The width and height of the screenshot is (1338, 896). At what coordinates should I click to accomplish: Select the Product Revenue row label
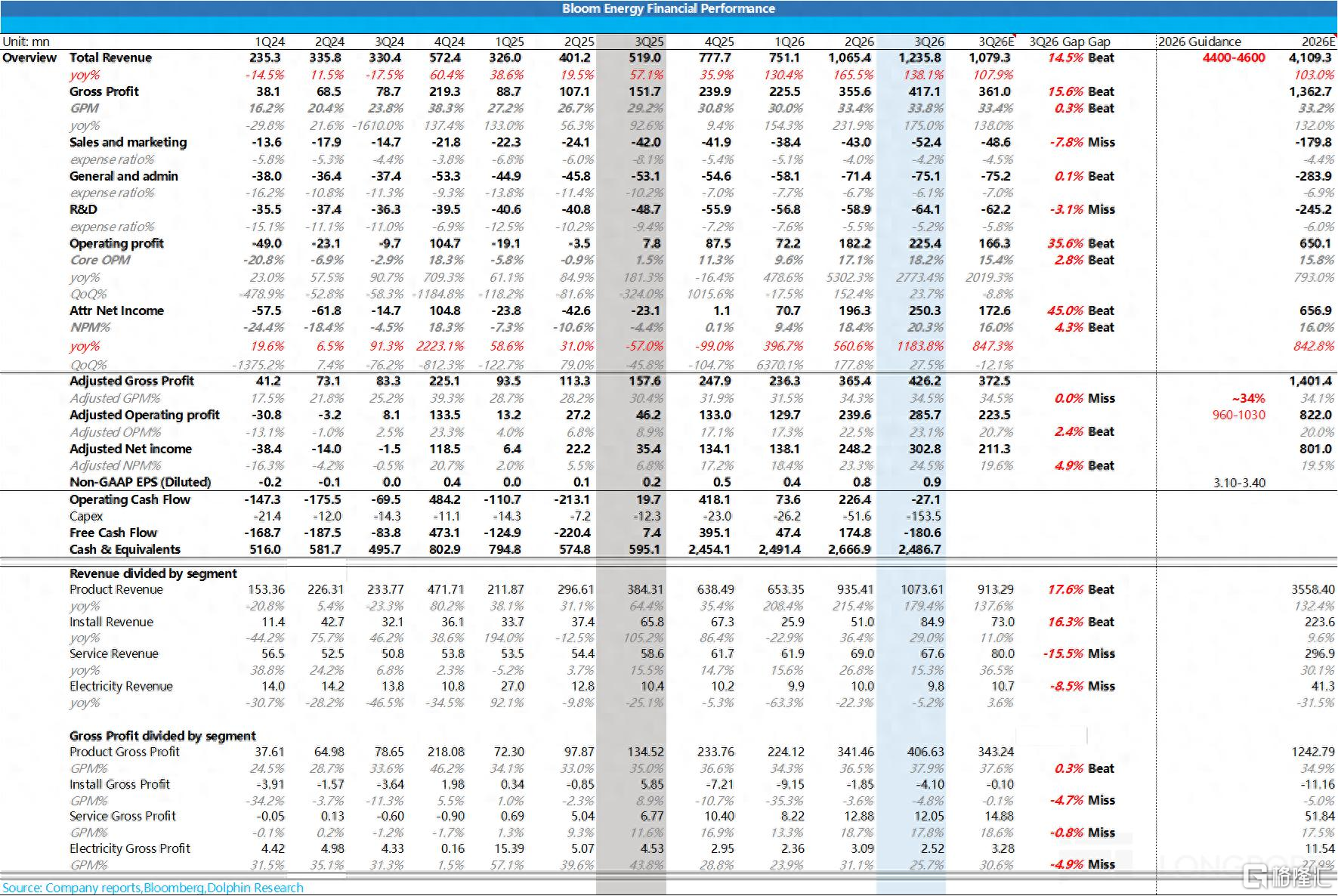pyautogui.click(x=116, y=589)
